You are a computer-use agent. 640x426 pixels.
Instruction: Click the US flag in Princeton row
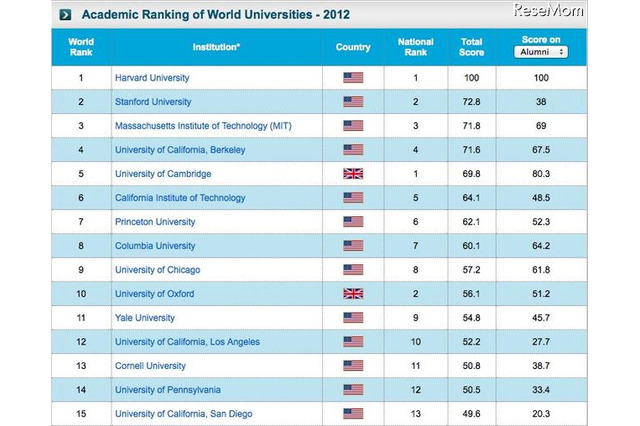pyautogui.click(x=353, y=222)
